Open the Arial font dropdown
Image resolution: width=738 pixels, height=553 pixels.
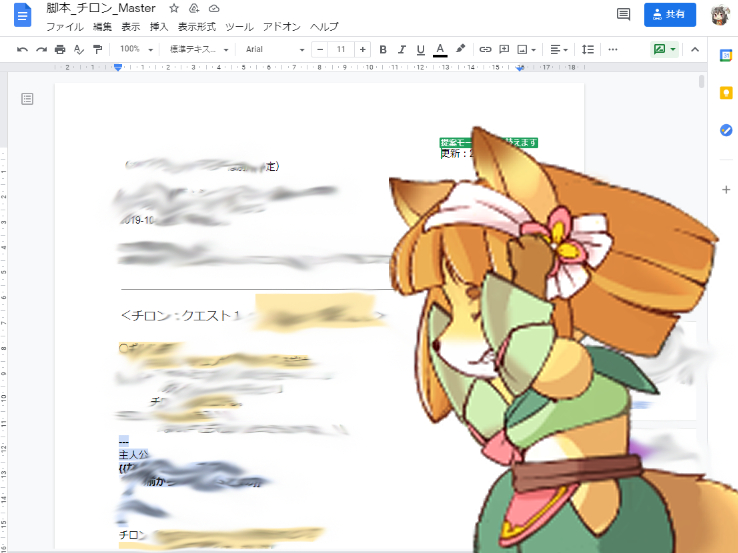(x=274, y=49)
